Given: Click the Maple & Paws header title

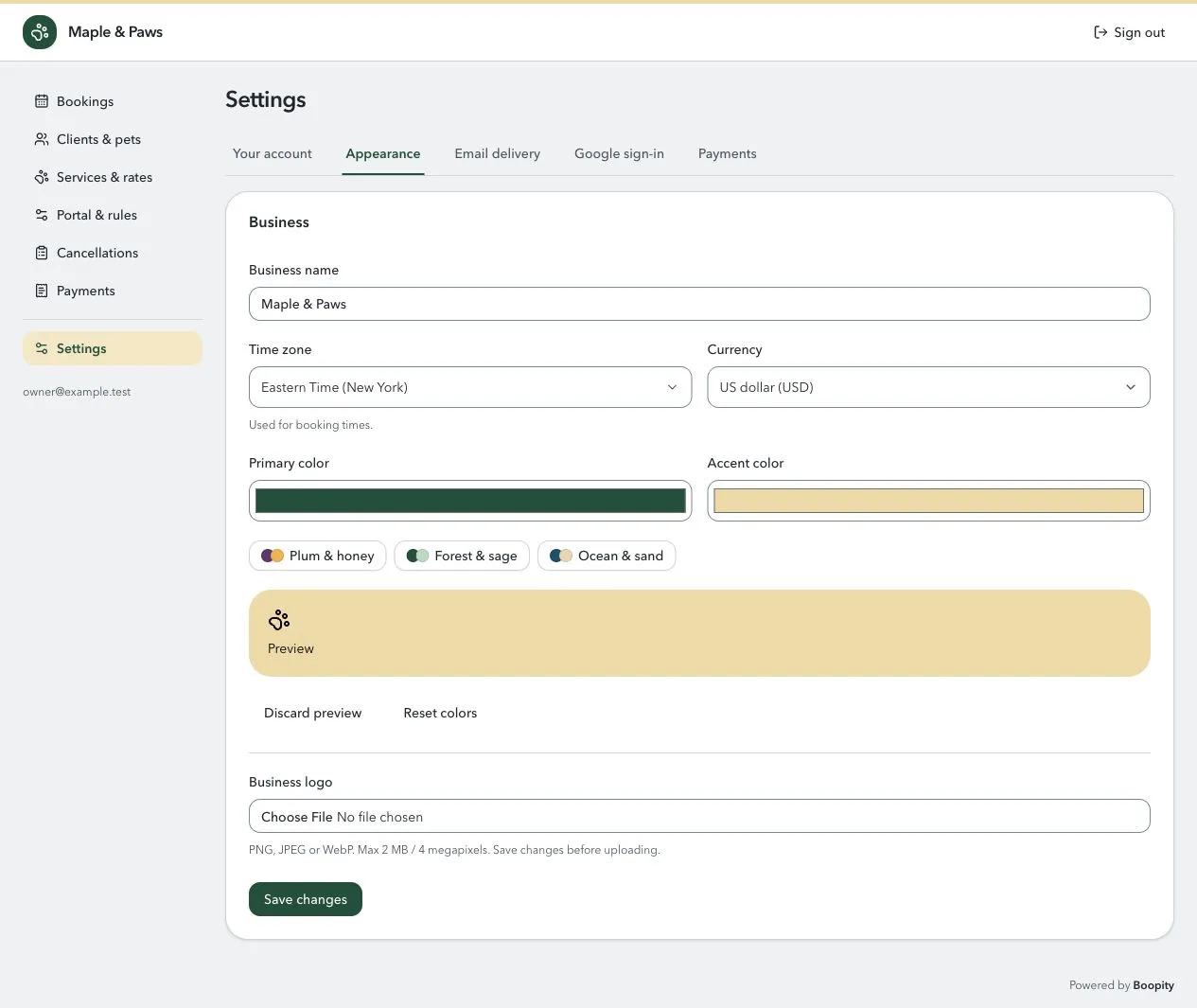Looking at the screenshot, I should pos(115,32).
